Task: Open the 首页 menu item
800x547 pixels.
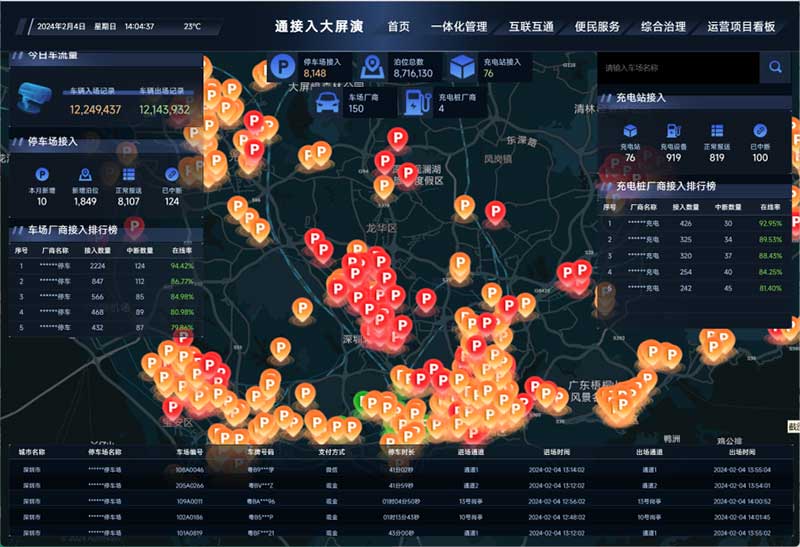Action: click(x=398, y=27)
